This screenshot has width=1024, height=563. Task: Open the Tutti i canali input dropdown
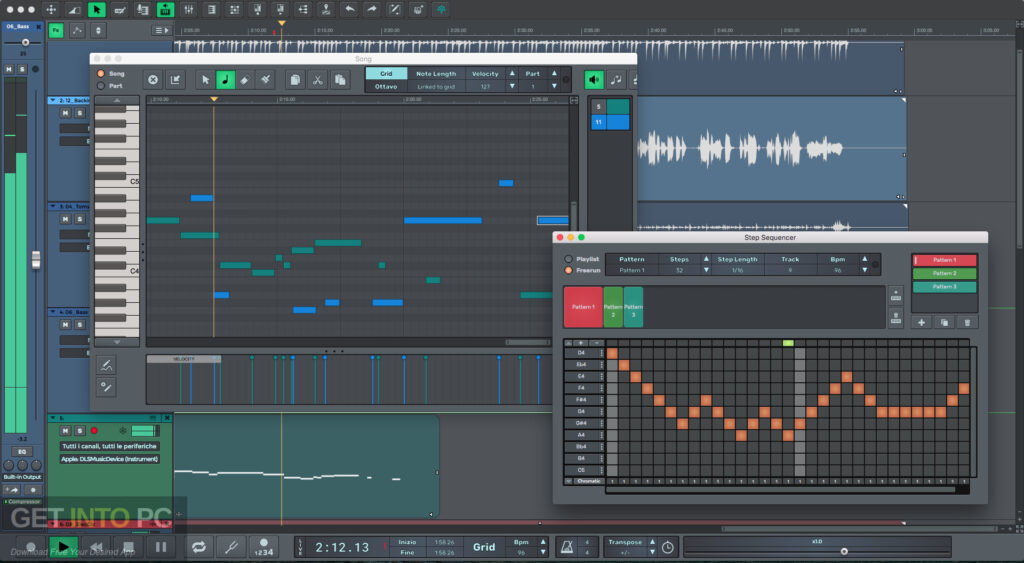(x=110, y=446)
